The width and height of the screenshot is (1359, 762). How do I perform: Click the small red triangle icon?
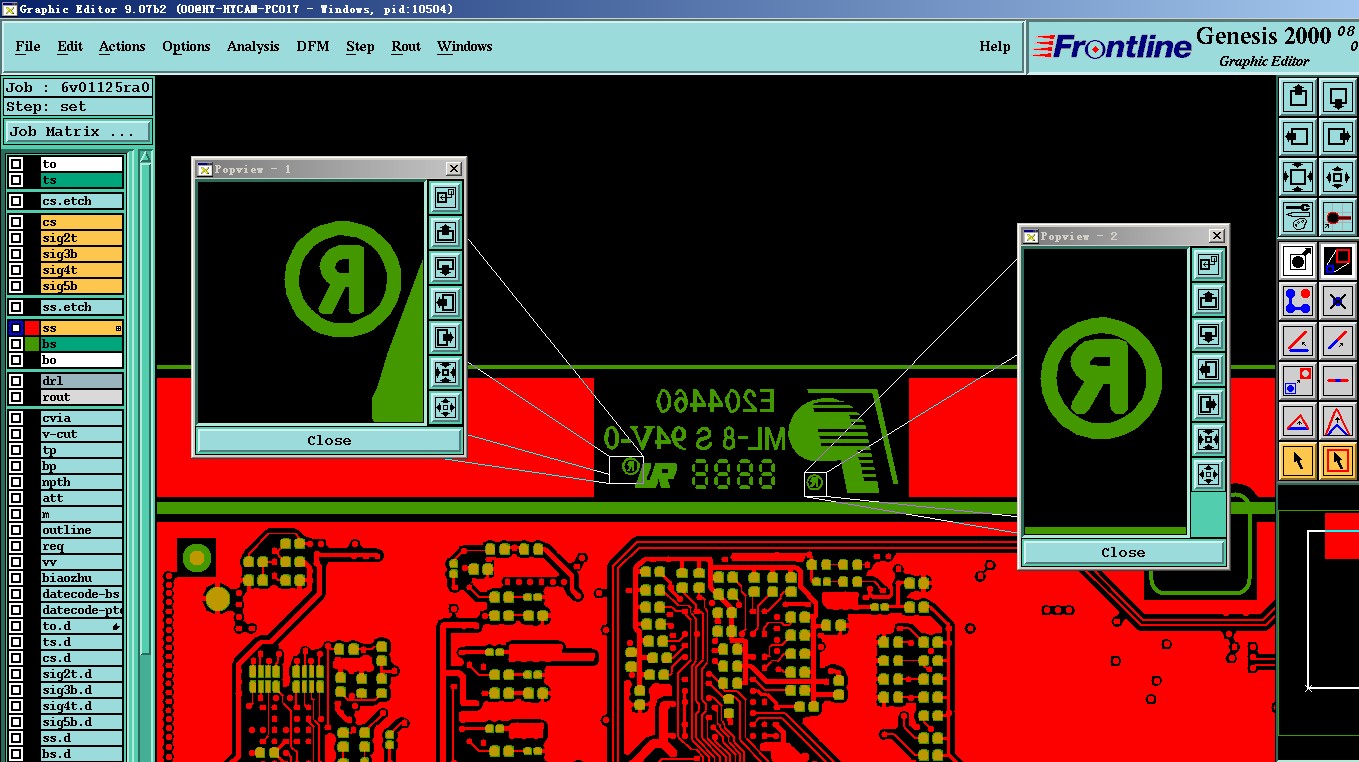pyautogui.click(x=1298, y=421)
